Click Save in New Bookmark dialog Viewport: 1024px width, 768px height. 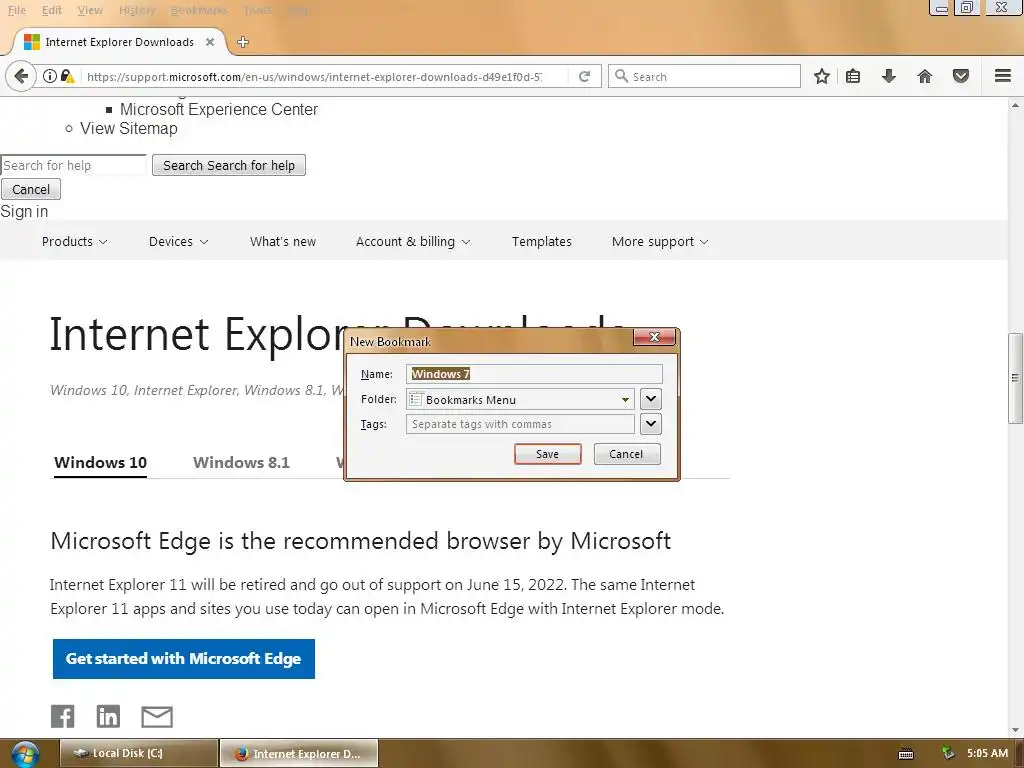[x=547, y=454]
